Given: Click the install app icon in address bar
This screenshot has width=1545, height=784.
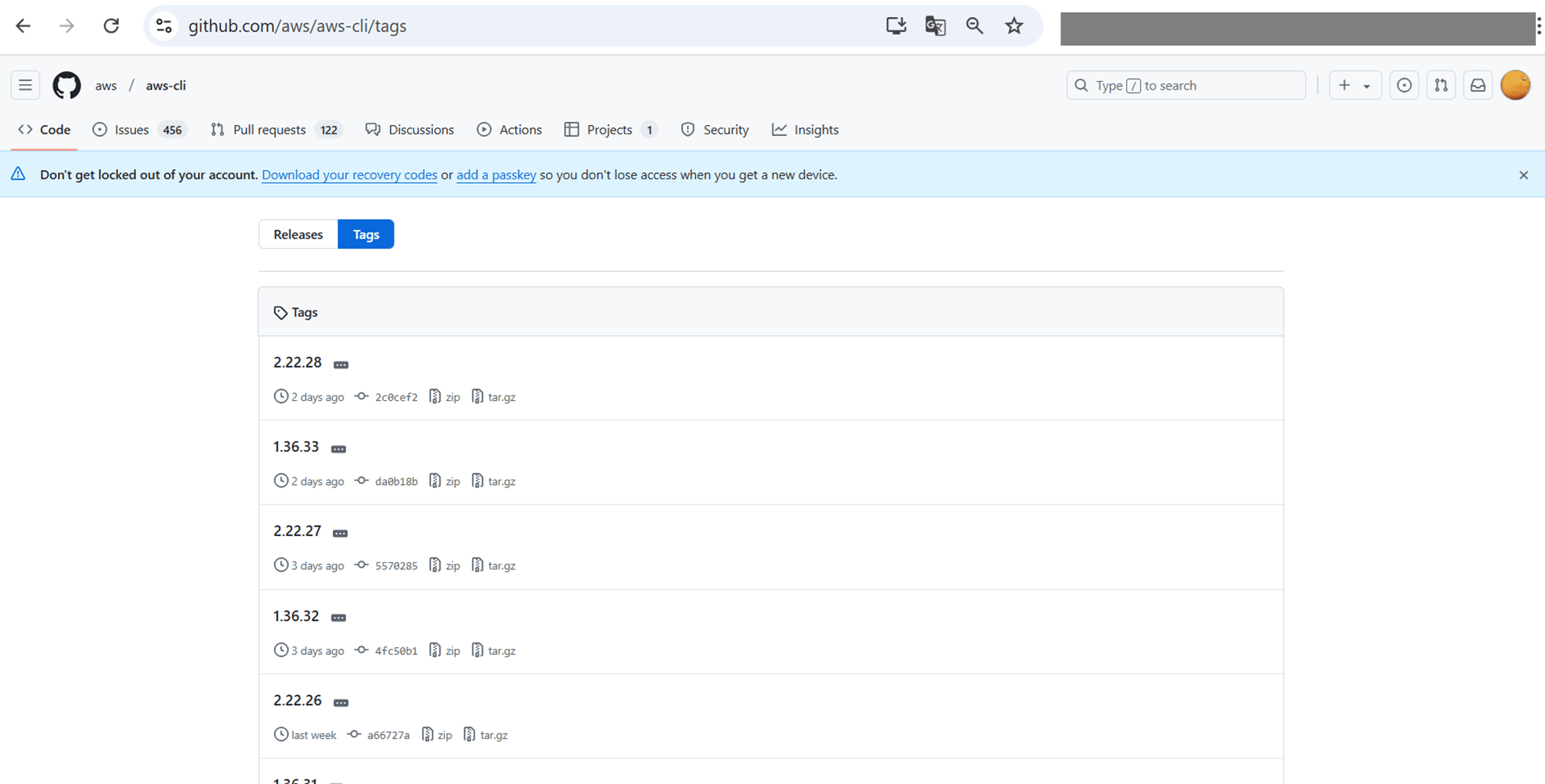Looking at the screenshot, I should point(896,26).
